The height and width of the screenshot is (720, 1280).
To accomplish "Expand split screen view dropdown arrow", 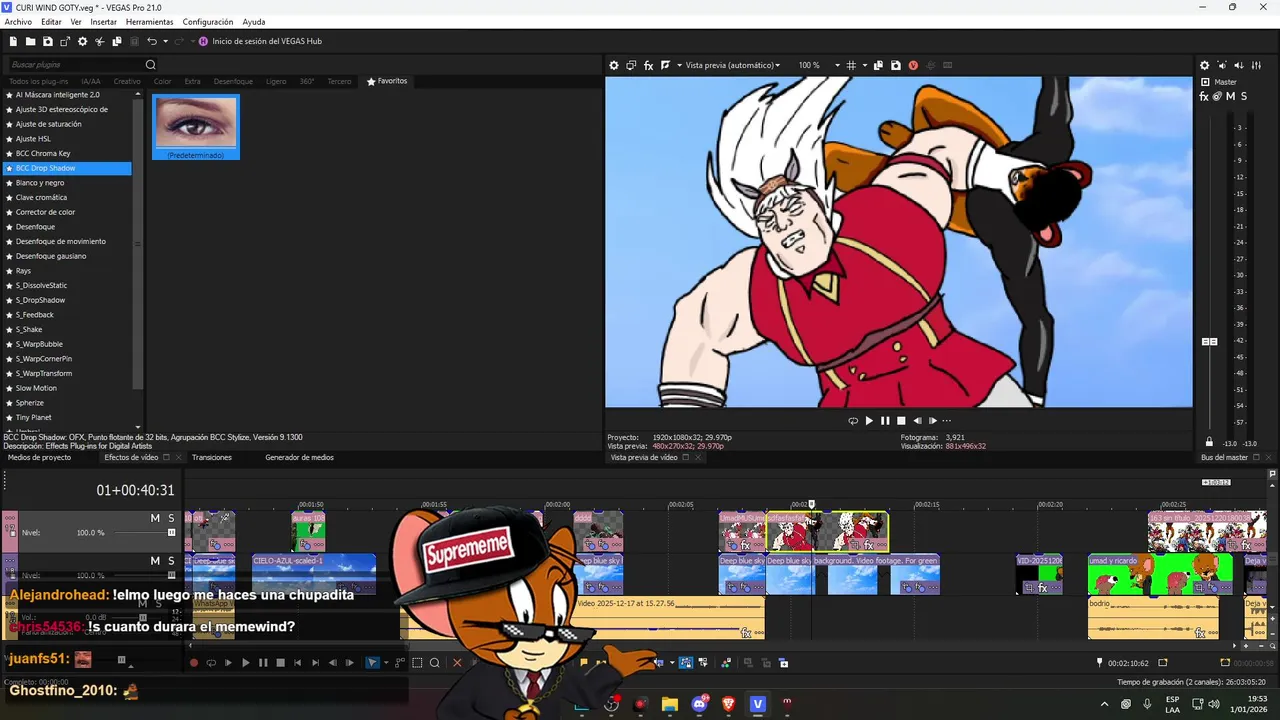I will coord(678,65).
